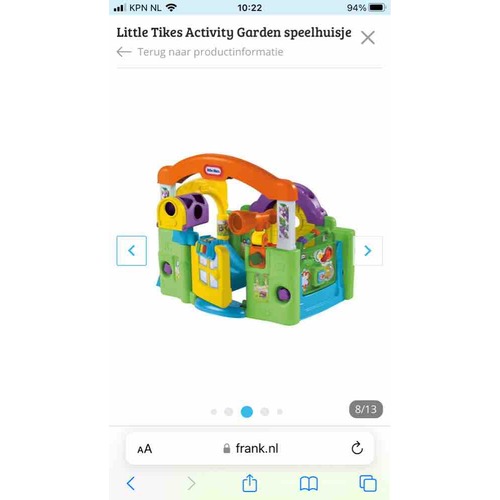Open the Terug naar productinformatie link
The width and height of the screenshot is (500, 500).
coord(210,52)
